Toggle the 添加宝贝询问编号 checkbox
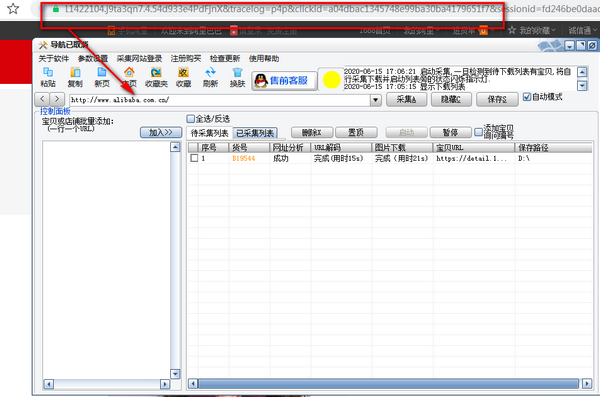The height and width of the screenshot is (397, 600). (478, 132)
